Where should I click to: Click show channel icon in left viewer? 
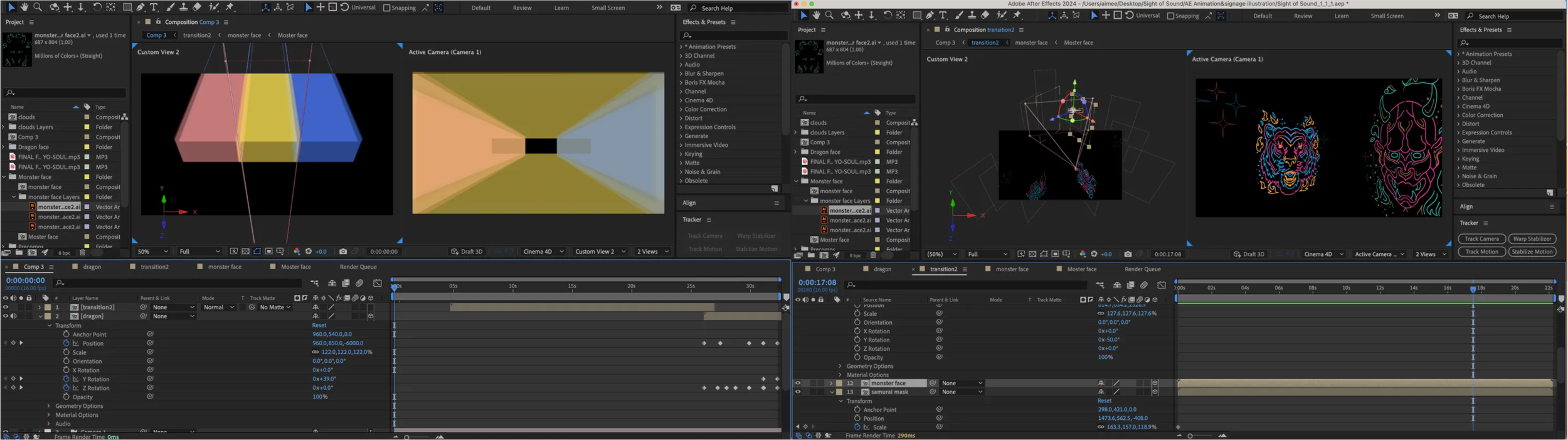tap(297, 252)
